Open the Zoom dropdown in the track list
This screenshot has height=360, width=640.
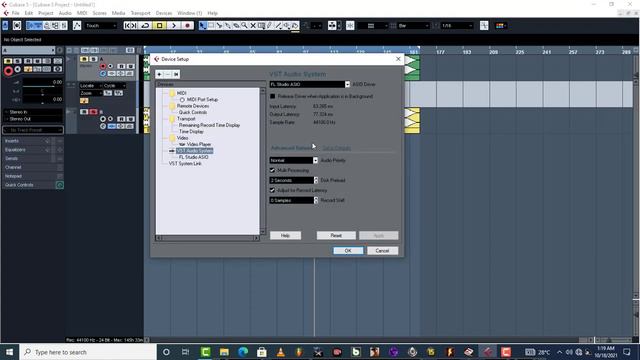90,93
